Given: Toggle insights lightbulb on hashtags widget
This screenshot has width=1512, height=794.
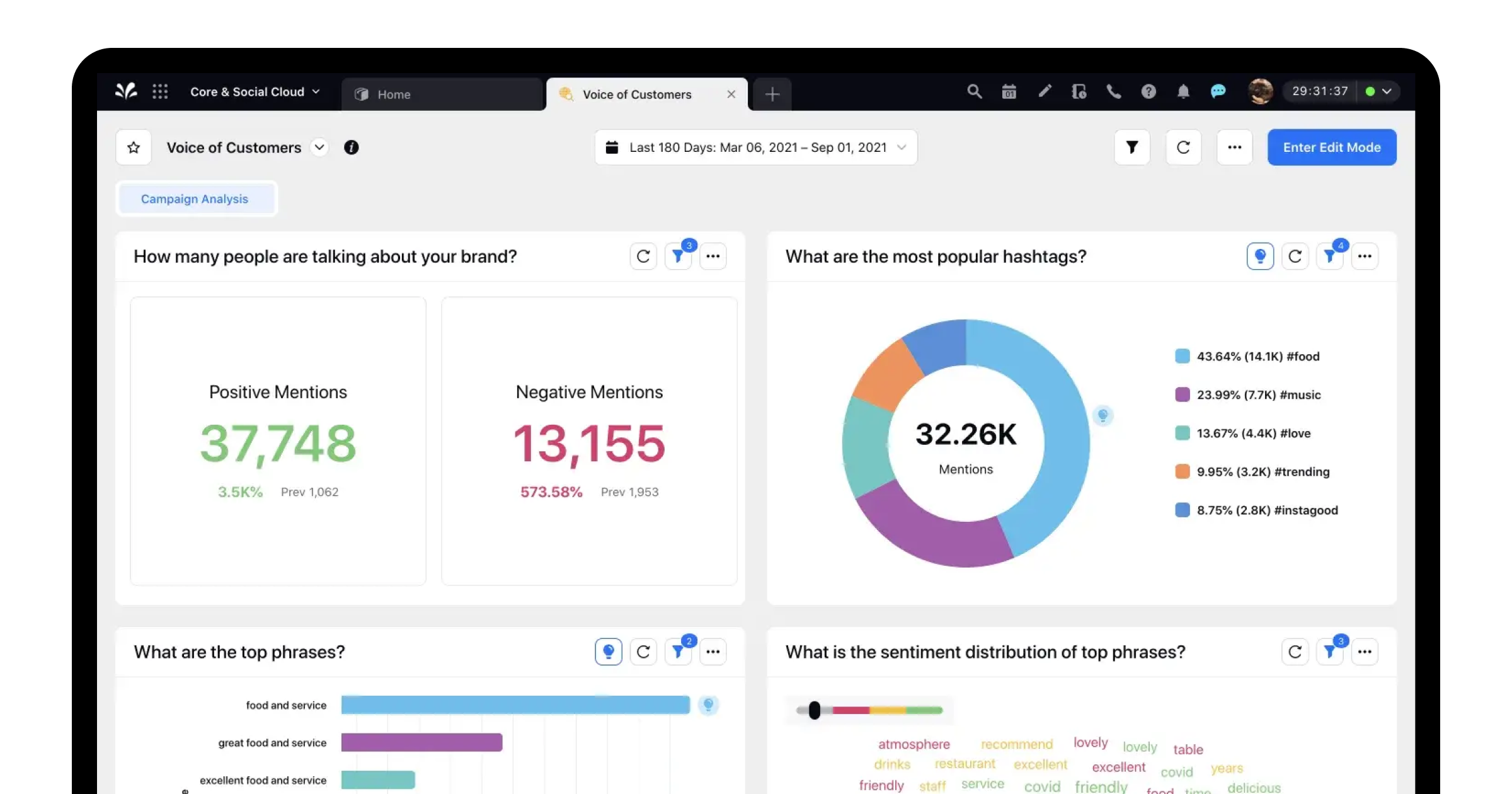Looking at the screenshot, I should pyautogui.click(x=1260, y=256).
